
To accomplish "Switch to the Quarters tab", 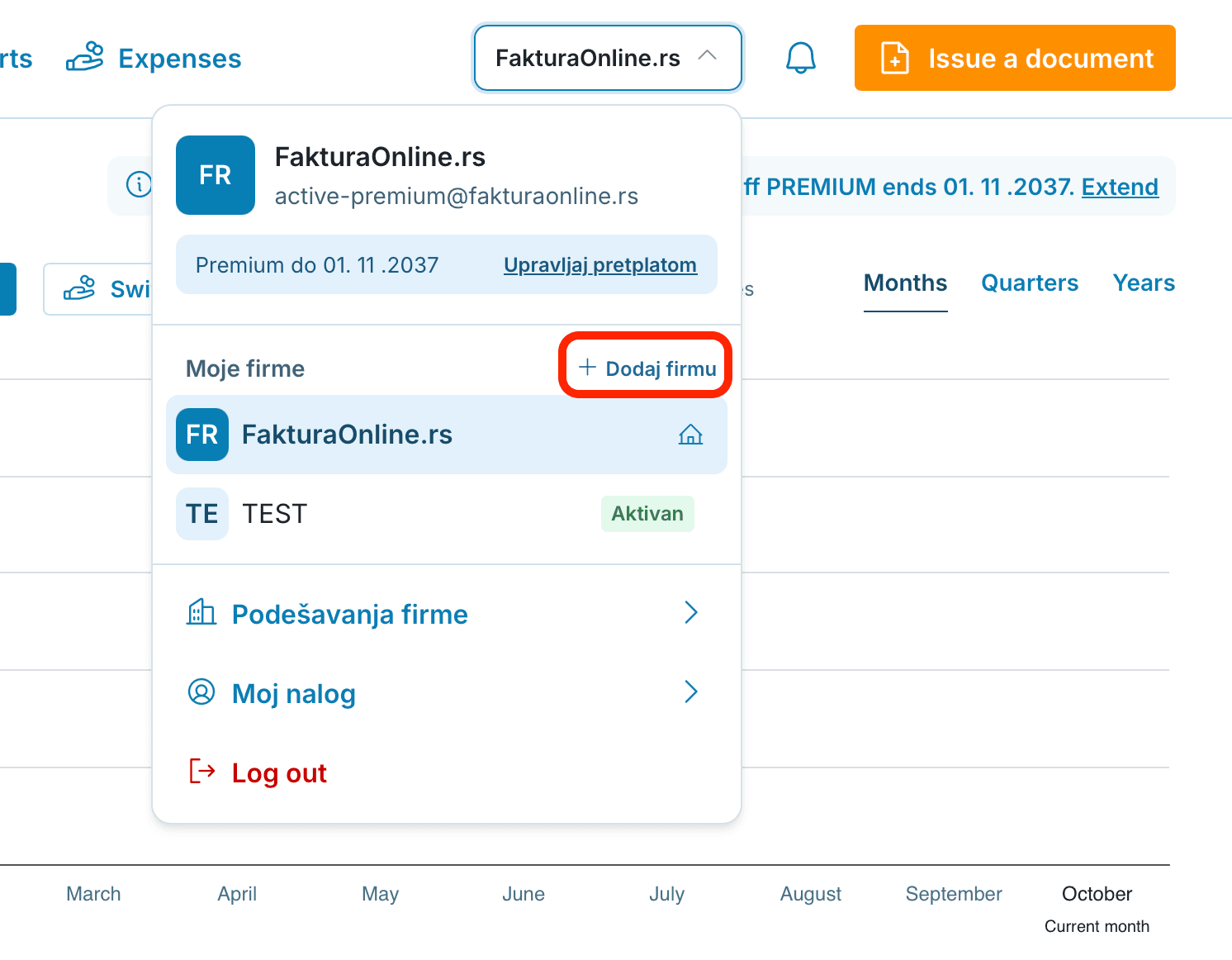I will [x=1030, y=283].
